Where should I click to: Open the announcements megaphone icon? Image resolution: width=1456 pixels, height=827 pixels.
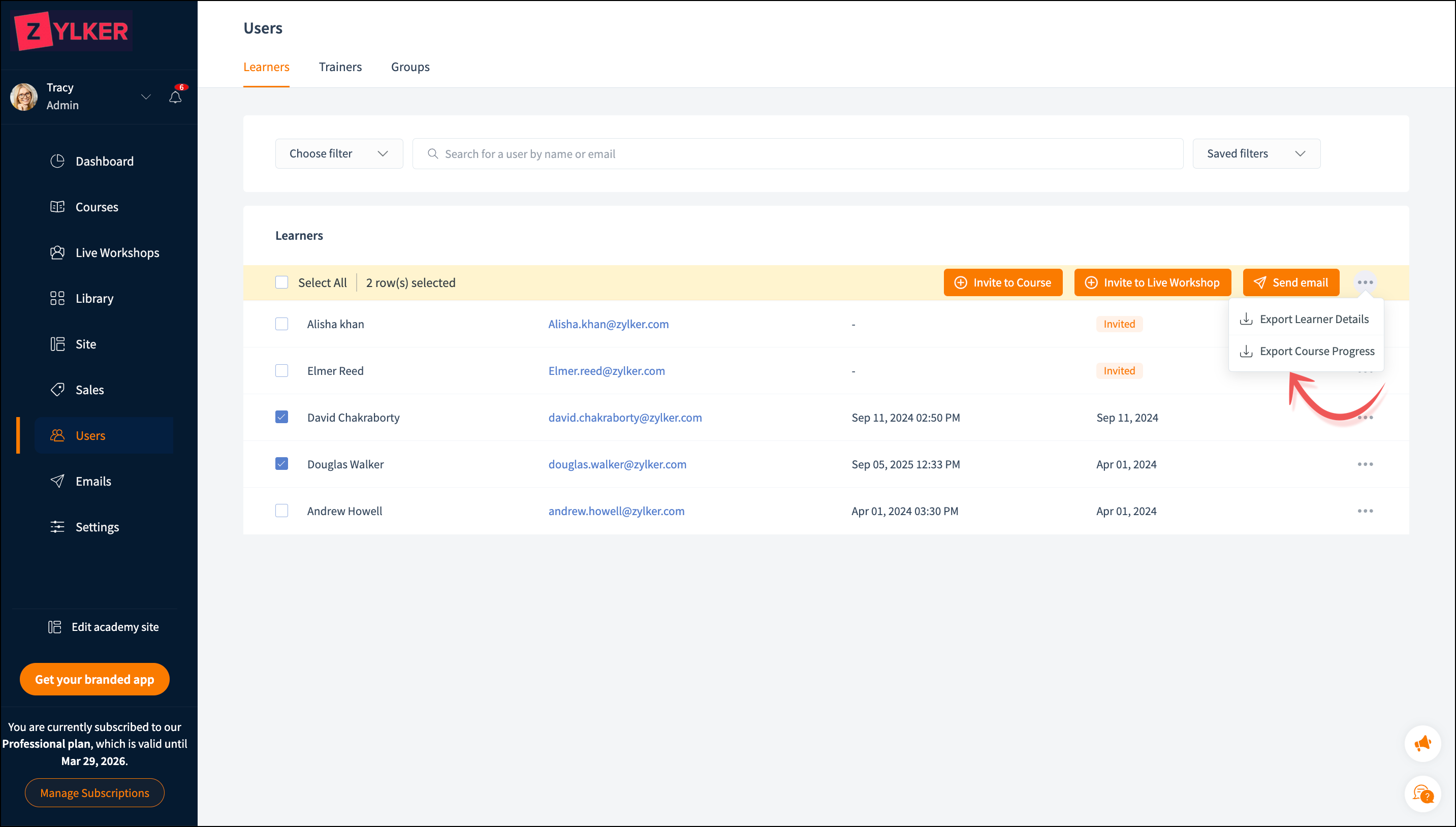pyautogui.click(x=1422, y=743)
